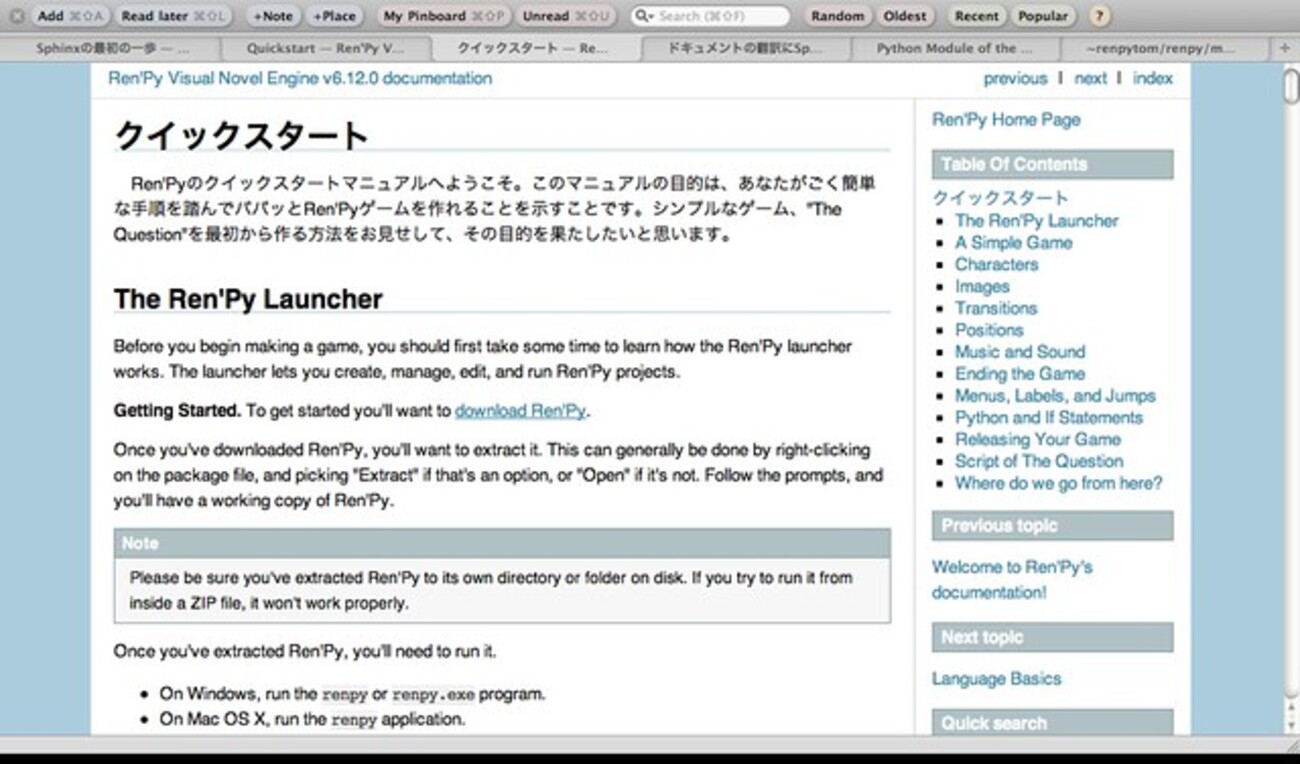Click the close icon beside Add bookmark
This screenshot has width=1300, height=764.
(17, 16)
